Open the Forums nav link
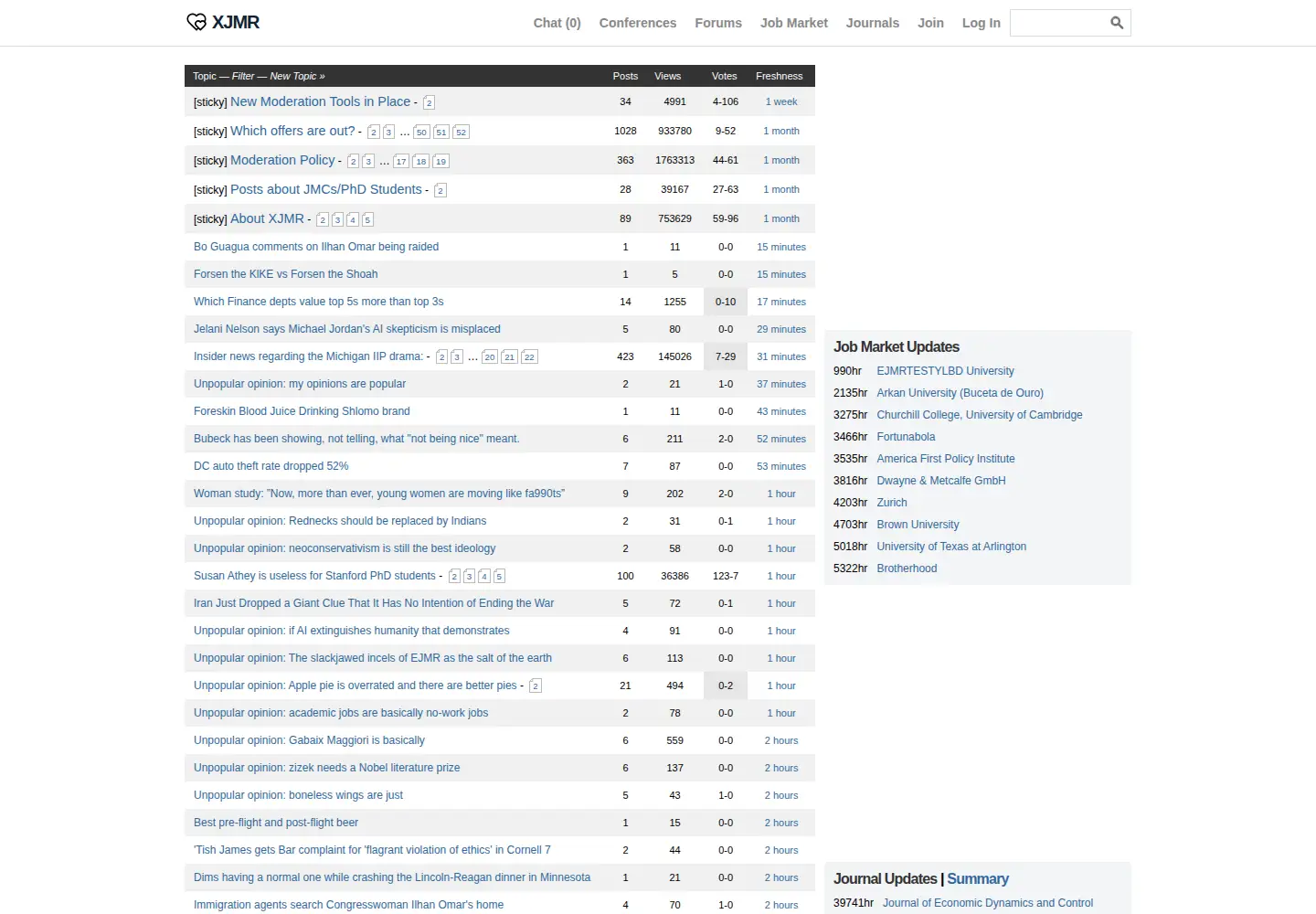The width and height of the screenshot is (1316, 914). (718, 23)
